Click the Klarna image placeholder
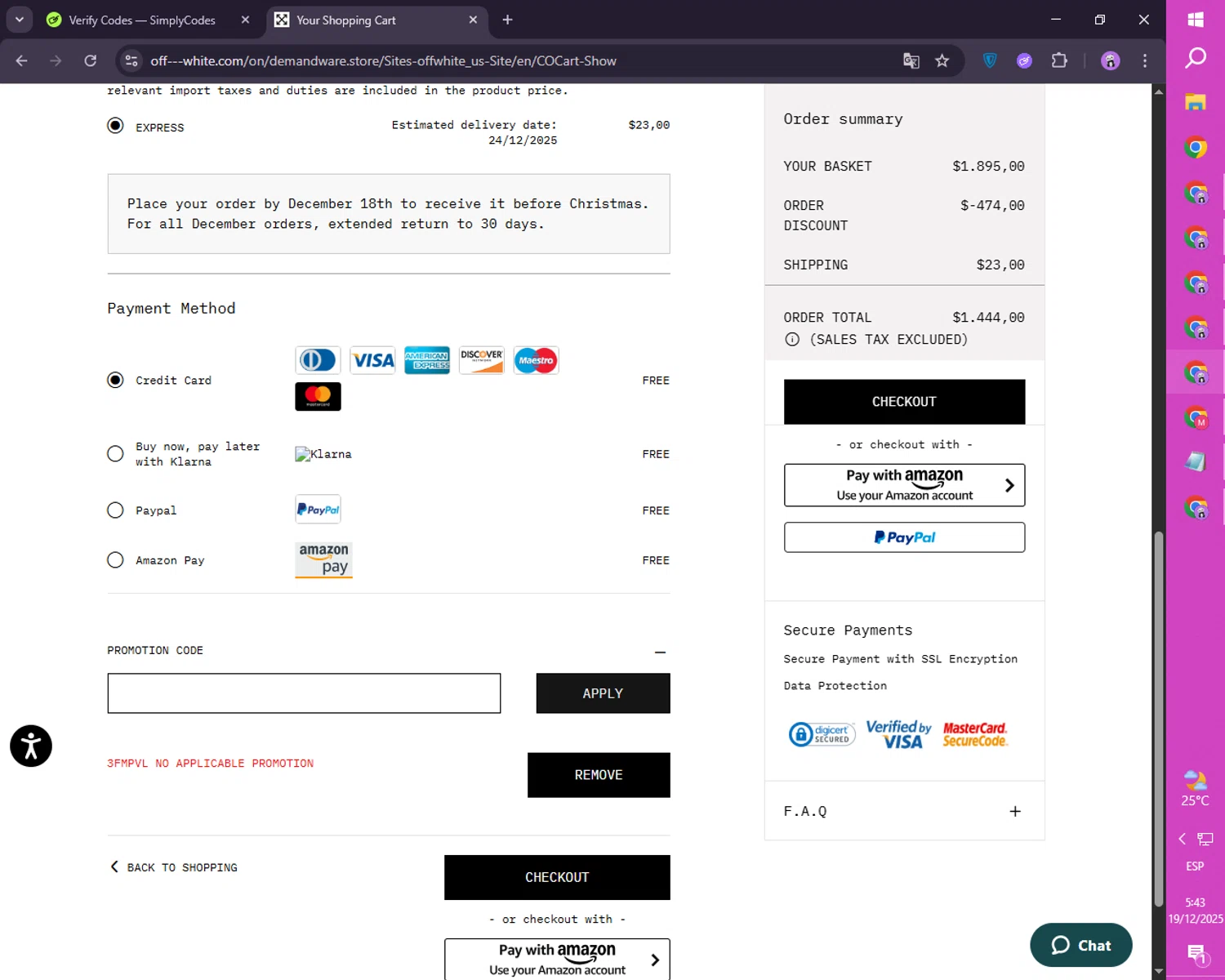Image resolution: width=1225 pixels, height=980 pixels. (x=323, y=454)
